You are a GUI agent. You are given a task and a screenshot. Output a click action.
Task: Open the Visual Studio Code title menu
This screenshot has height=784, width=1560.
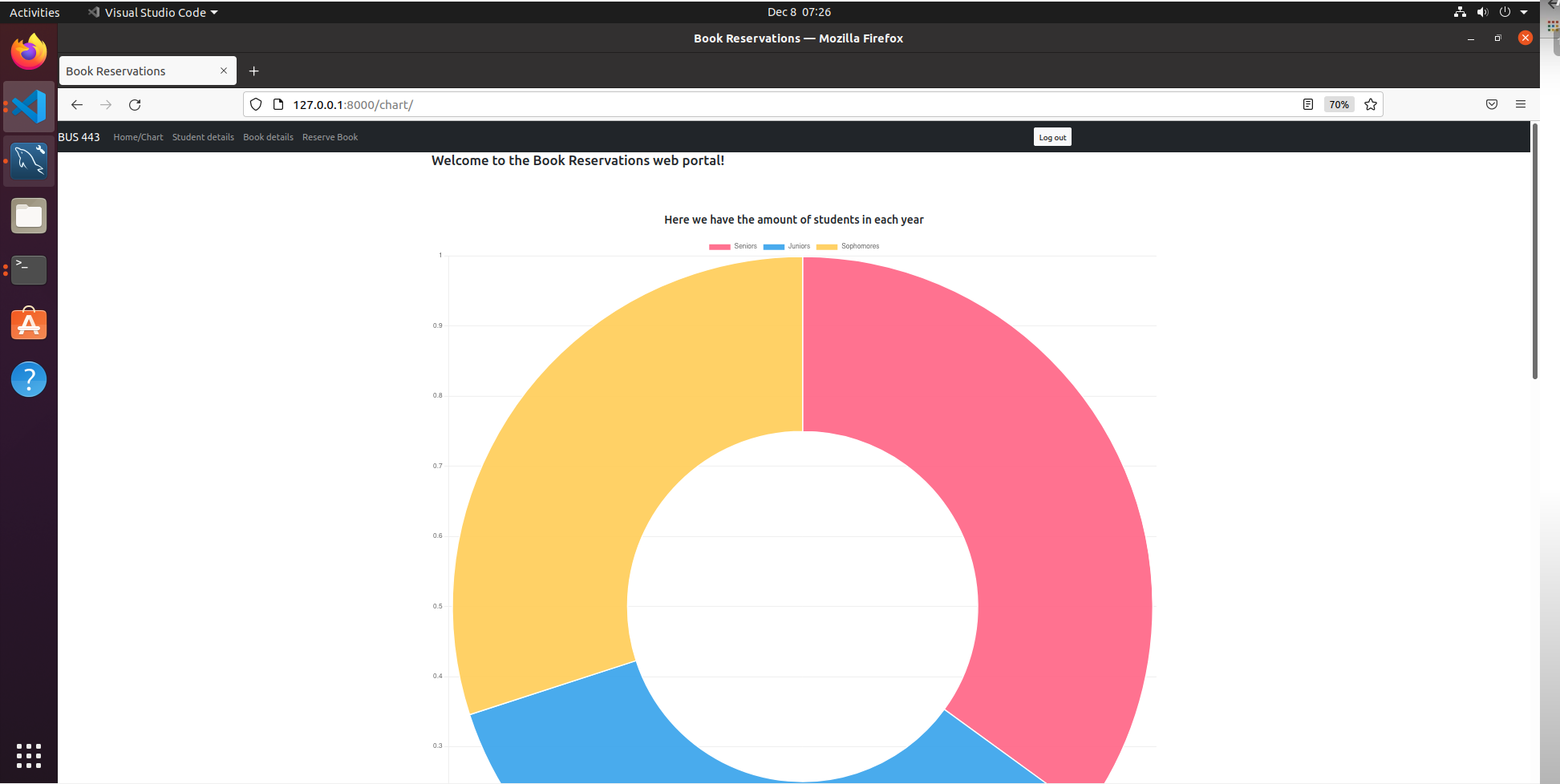click(x=152, y=12)
